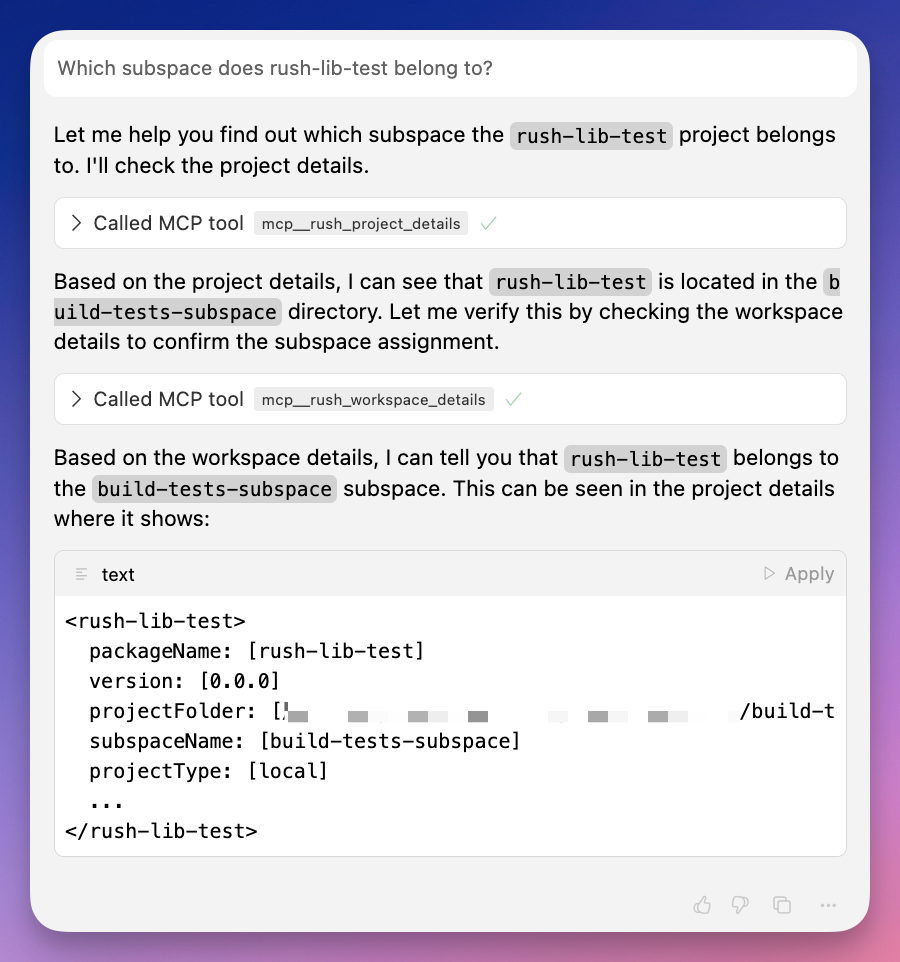Open the three-dot more options menu
The height and width of the screenshot is (962, 900).
[x=827, y=905]
